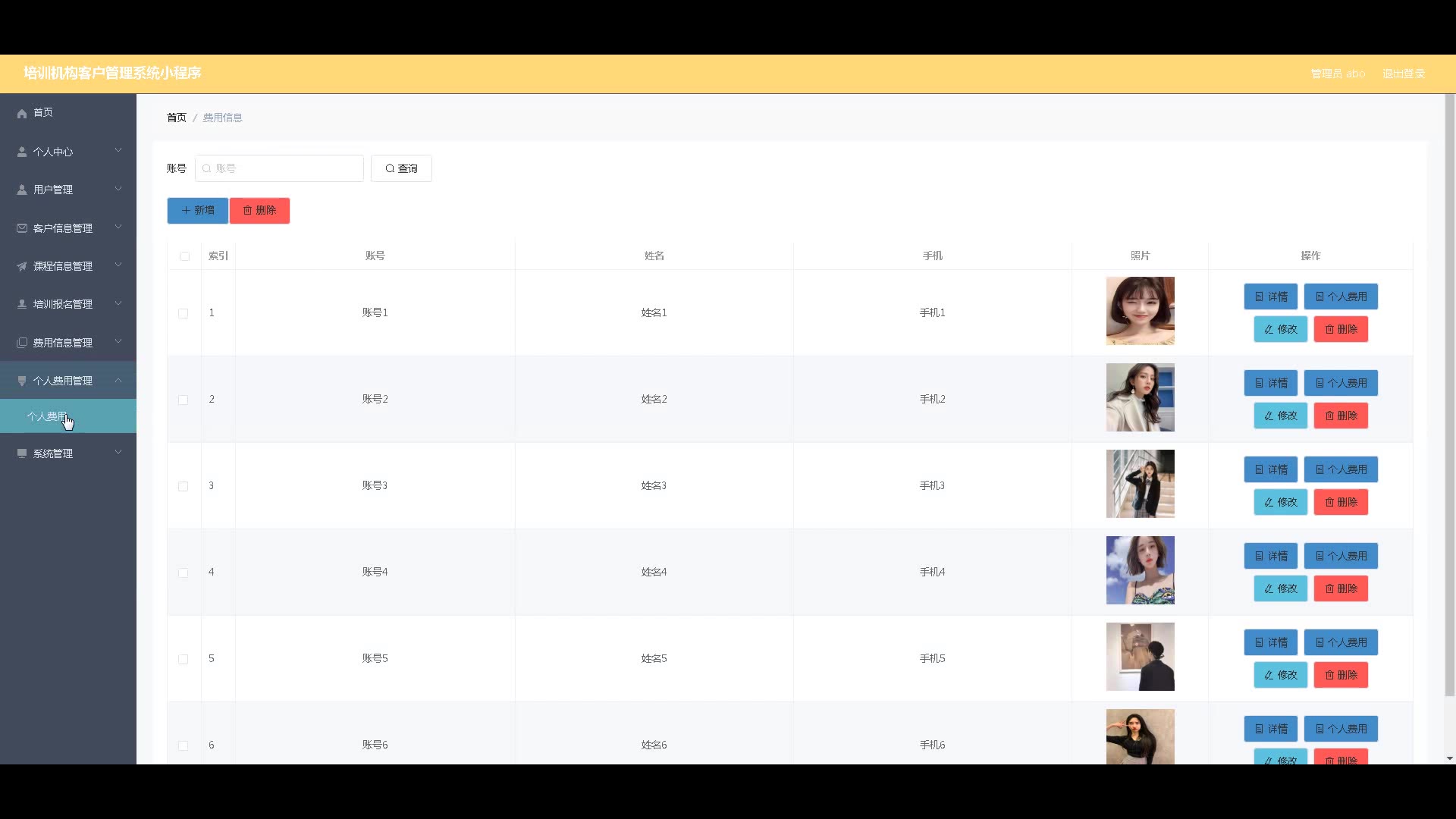This screenshot has height=819, width=1456.
Task: Click the pencil icon on 修改 in row 账号1
Action: tap(1269, 329)
